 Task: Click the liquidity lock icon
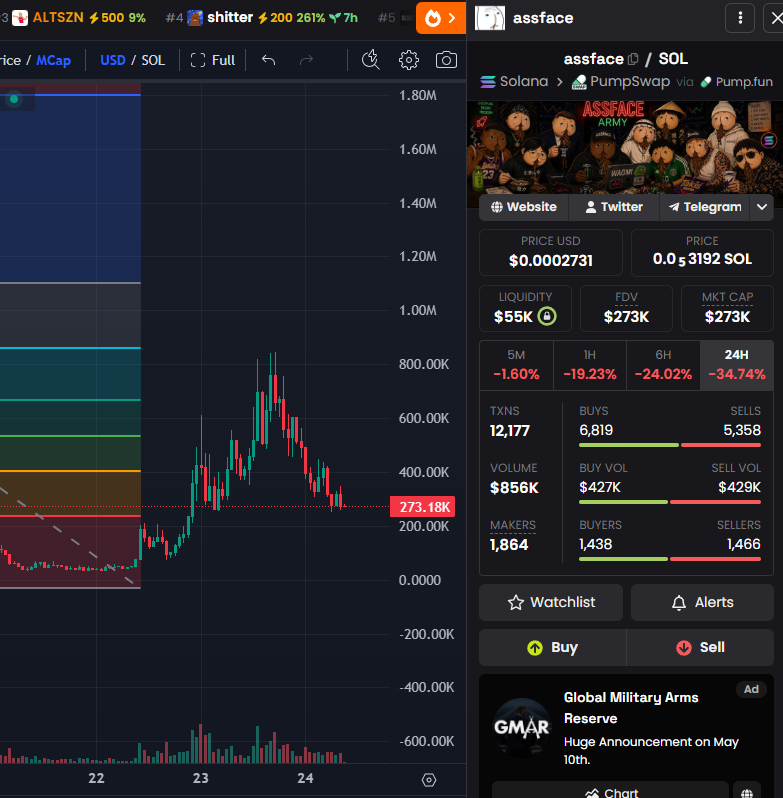coord(547,316)
